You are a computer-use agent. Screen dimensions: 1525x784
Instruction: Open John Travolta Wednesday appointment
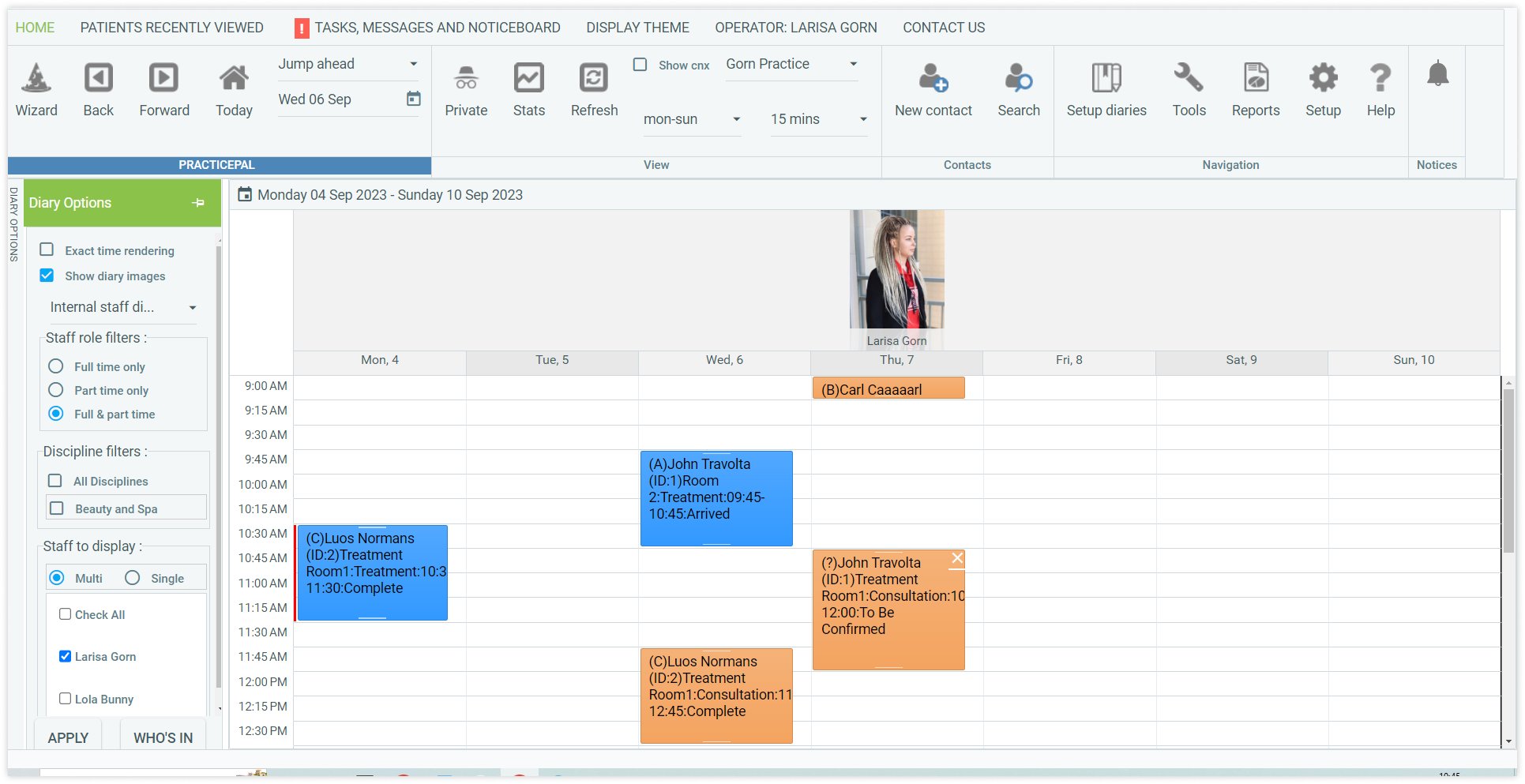pos(716,498)
